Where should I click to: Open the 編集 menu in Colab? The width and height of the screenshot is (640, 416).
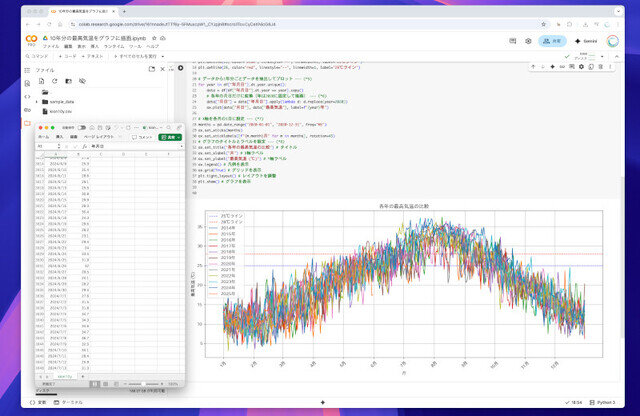point(68,47)
